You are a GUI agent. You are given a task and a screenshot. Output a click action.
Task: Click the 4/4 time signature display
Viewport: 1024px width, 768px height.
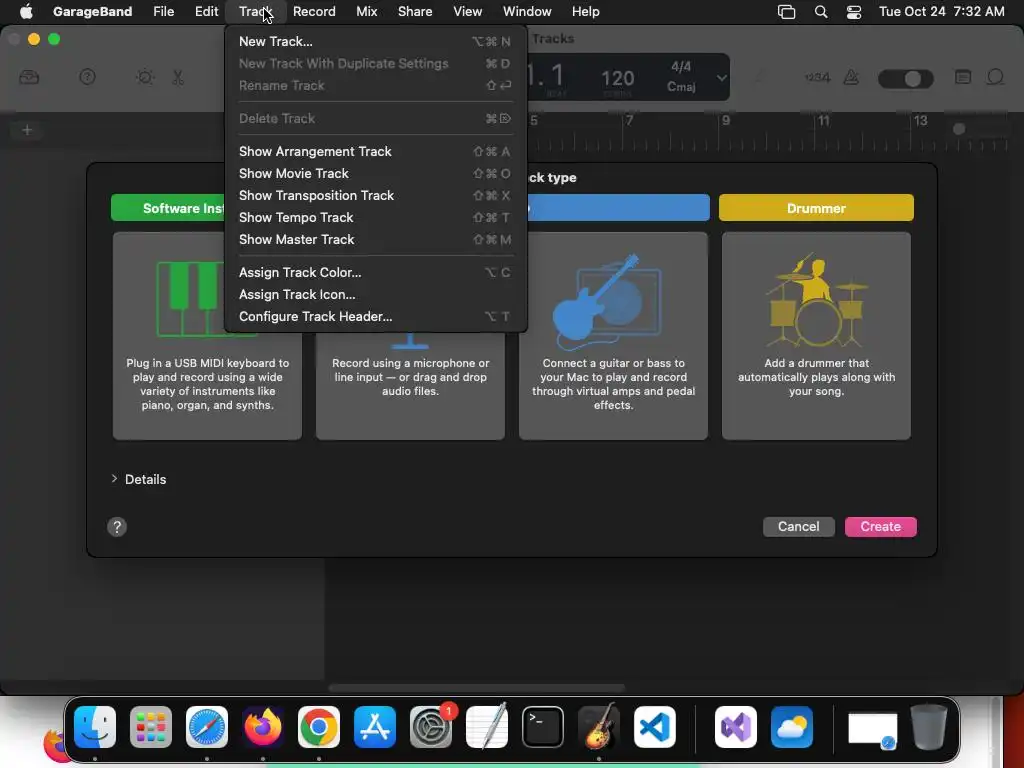(x=681, y=67)
